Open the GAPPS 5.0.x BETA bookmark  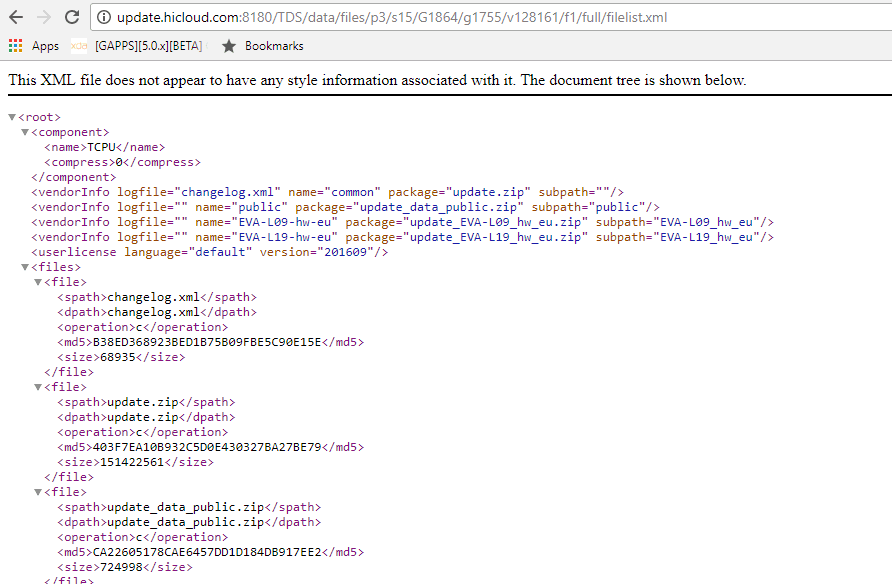[149, 46]
